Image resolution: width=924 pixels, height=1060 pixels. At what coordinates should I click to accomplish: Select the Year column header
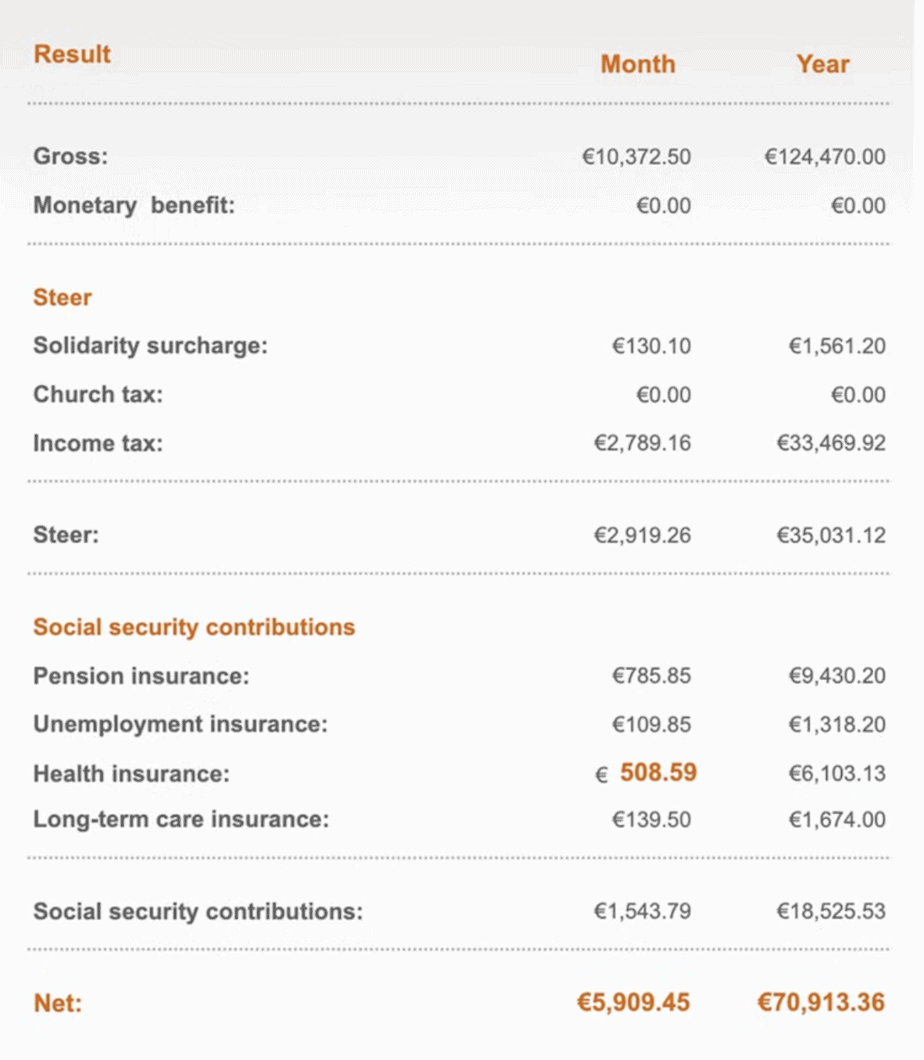point(823,65)
